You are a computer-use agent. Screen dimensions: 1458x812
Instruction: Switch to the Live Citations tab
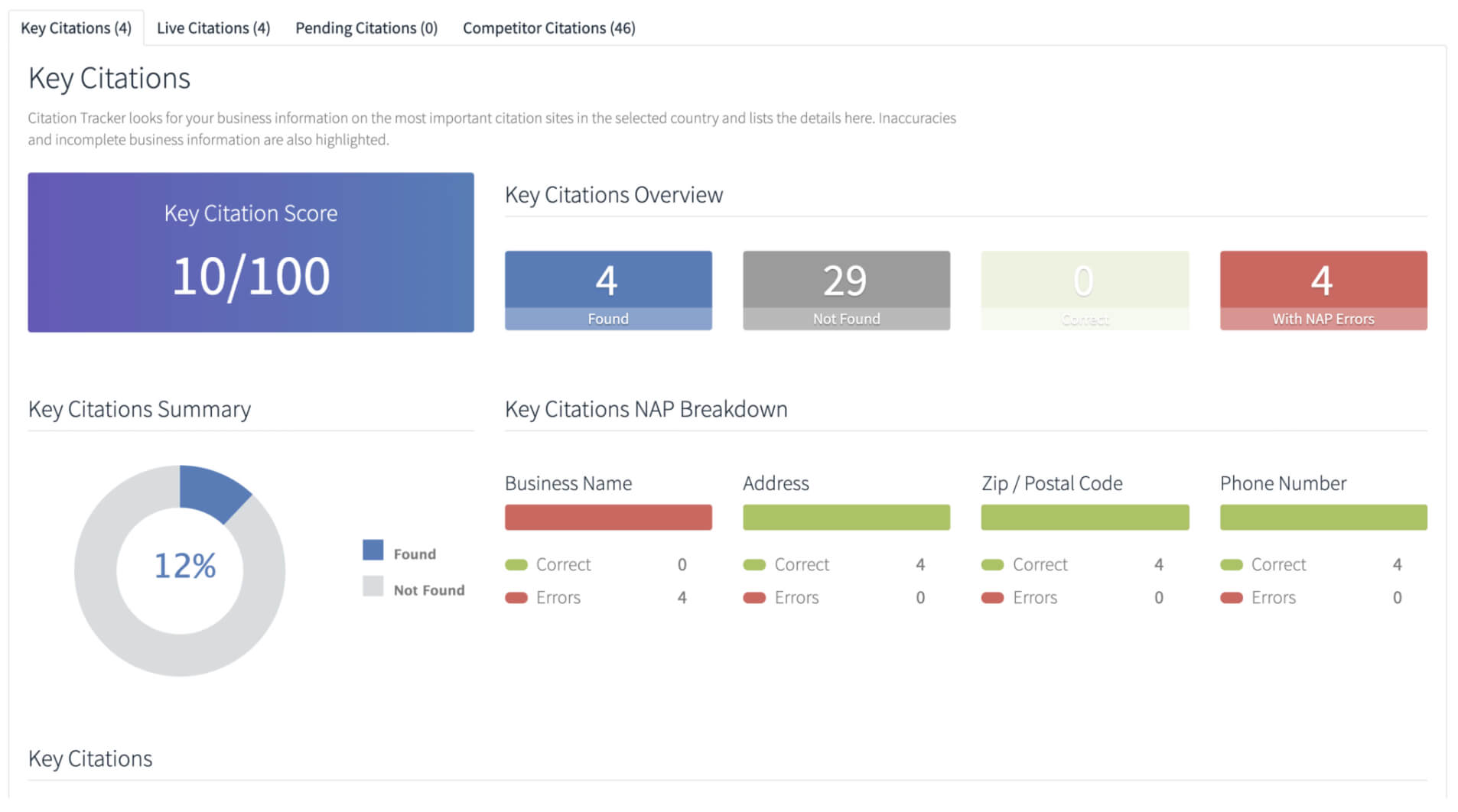tap(213, 28)
